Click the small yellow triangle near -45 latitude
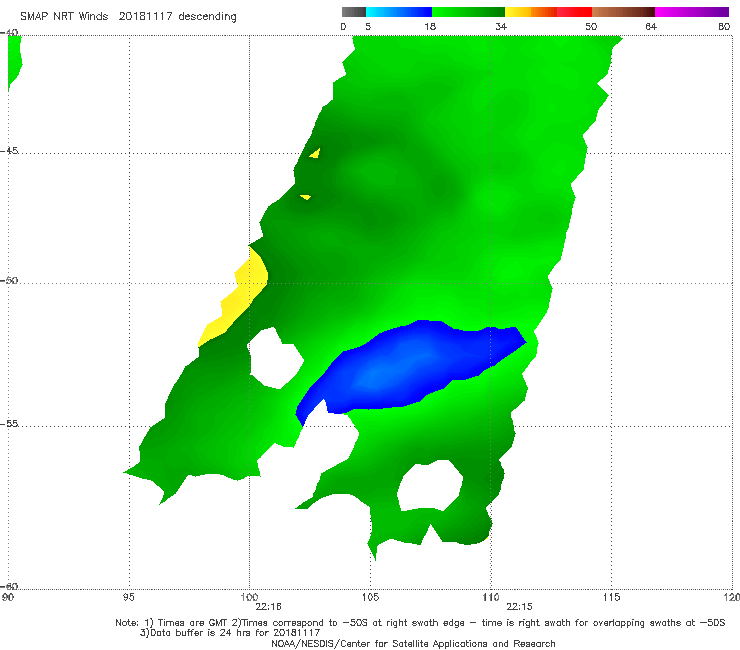Viewport: 740px width, 650px height. 315,153
